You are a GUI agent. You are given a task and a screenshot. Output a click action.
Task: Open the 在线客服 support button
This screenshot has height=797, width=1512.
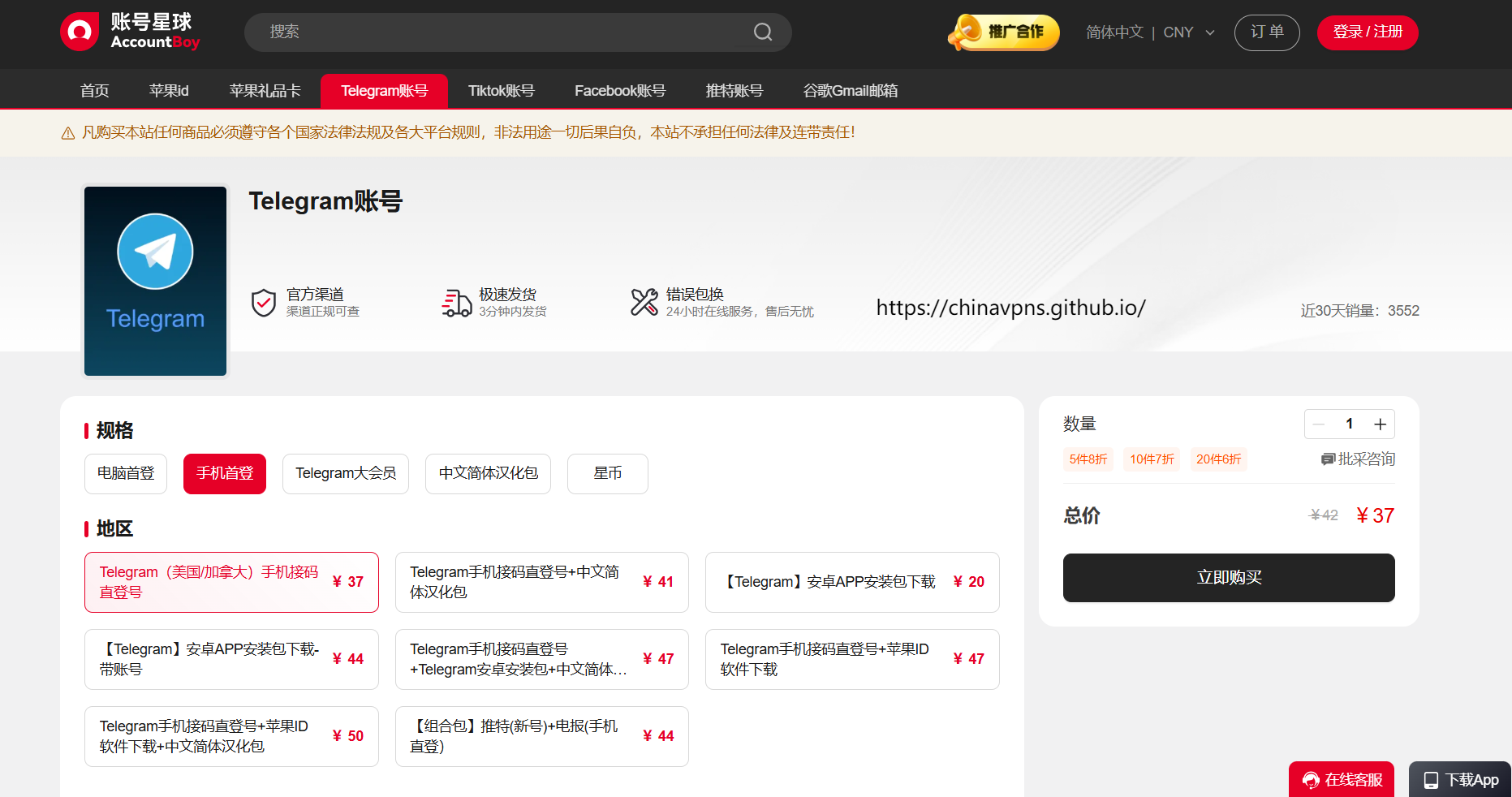1342,779
